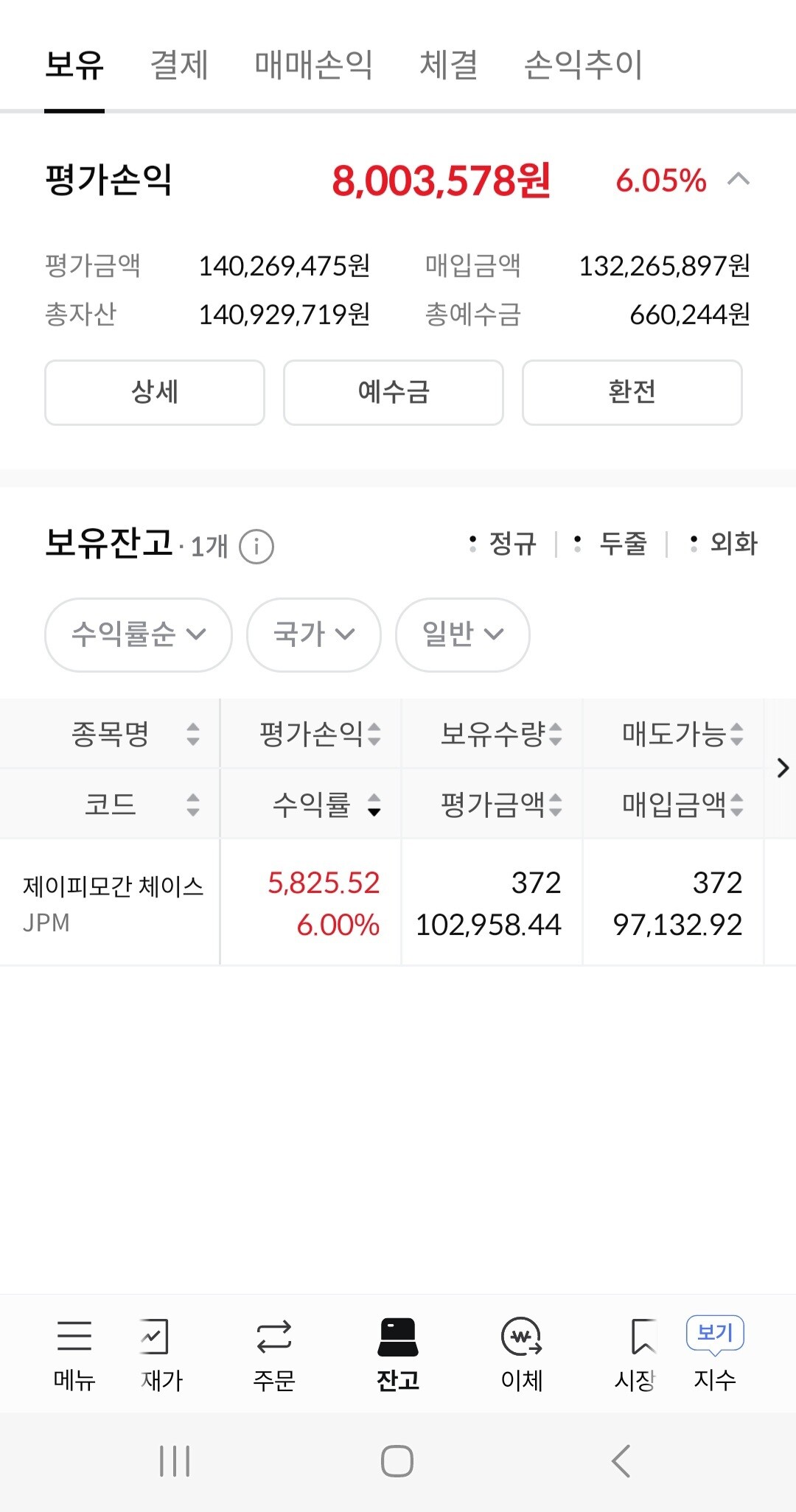Open the 메뉴 hamburger icon
796x1512 pixels.
click(74, 1337)
